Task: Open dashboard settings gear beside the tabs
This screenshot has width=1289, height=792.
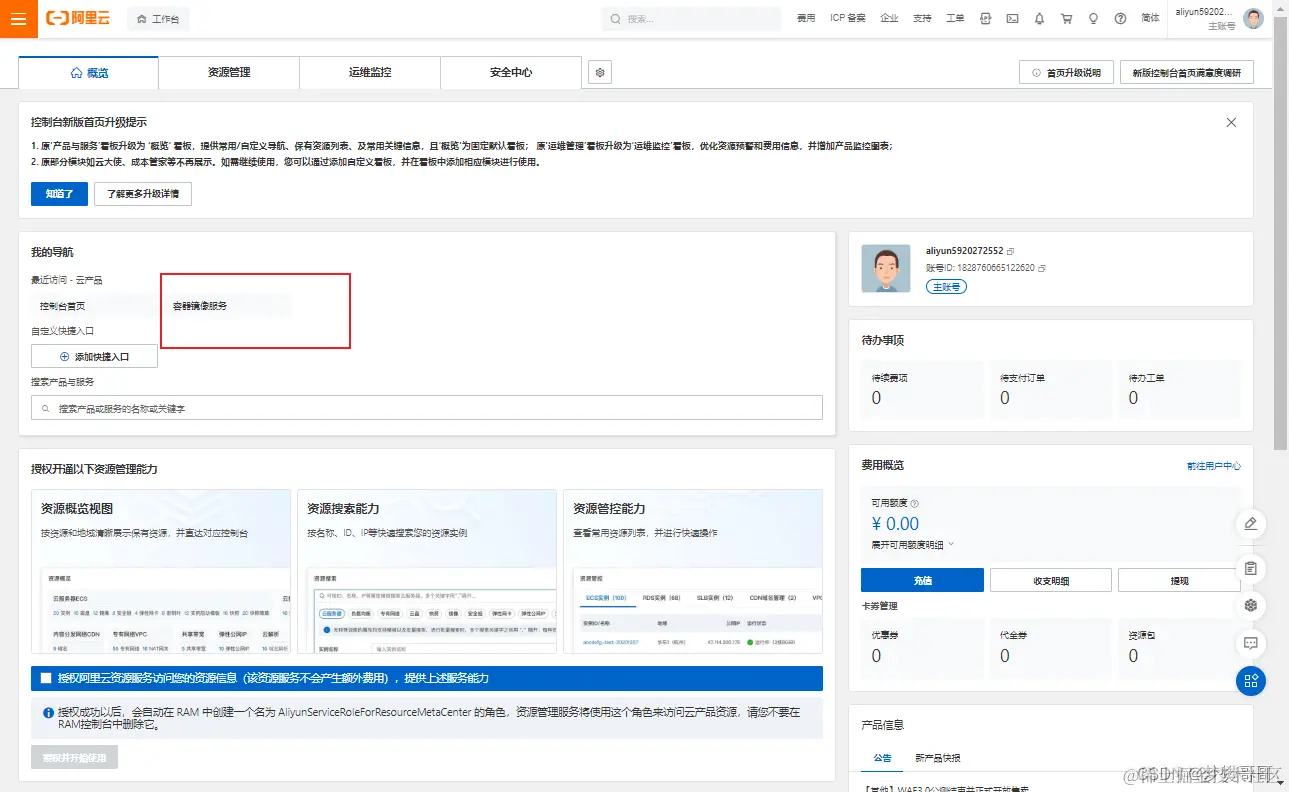Action: (600, 72)
